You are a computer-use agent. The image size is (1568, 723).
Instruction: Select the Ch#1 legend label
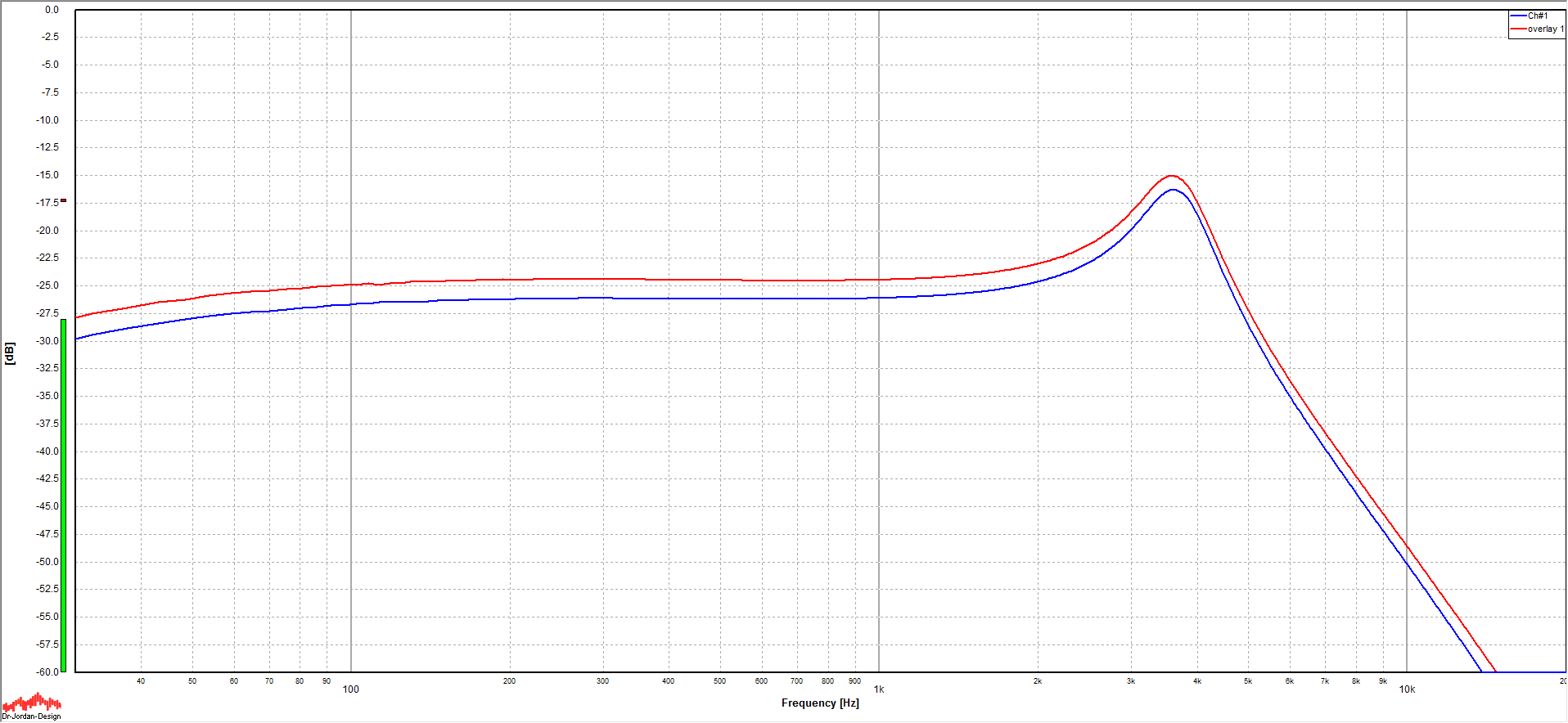[1538, 16]
